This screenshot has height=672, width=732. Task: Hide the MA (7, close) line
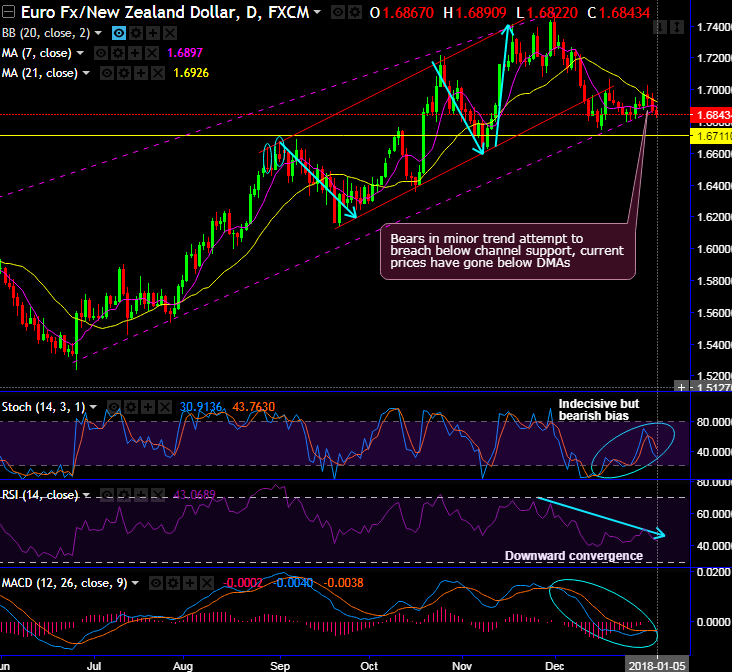[101, 53]
